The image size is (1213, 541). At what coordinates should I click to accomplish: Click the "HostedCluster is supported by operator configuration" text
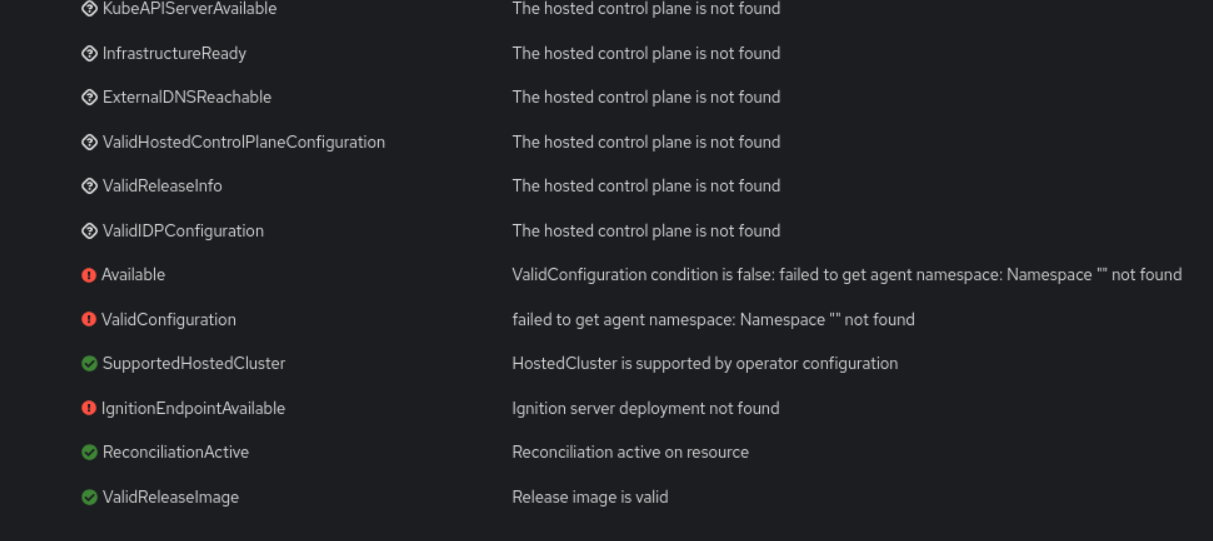[x=704, y=363]
